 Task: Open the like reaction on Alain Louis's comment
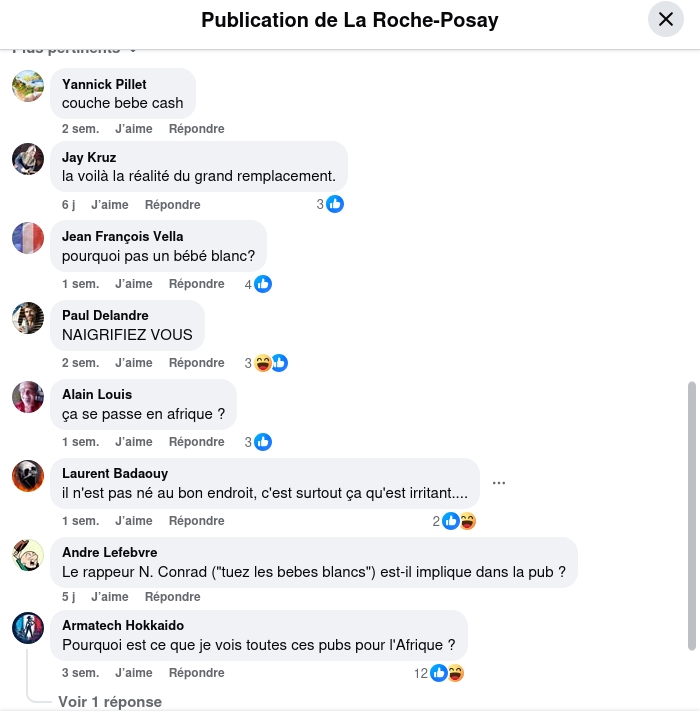[258, 442]
